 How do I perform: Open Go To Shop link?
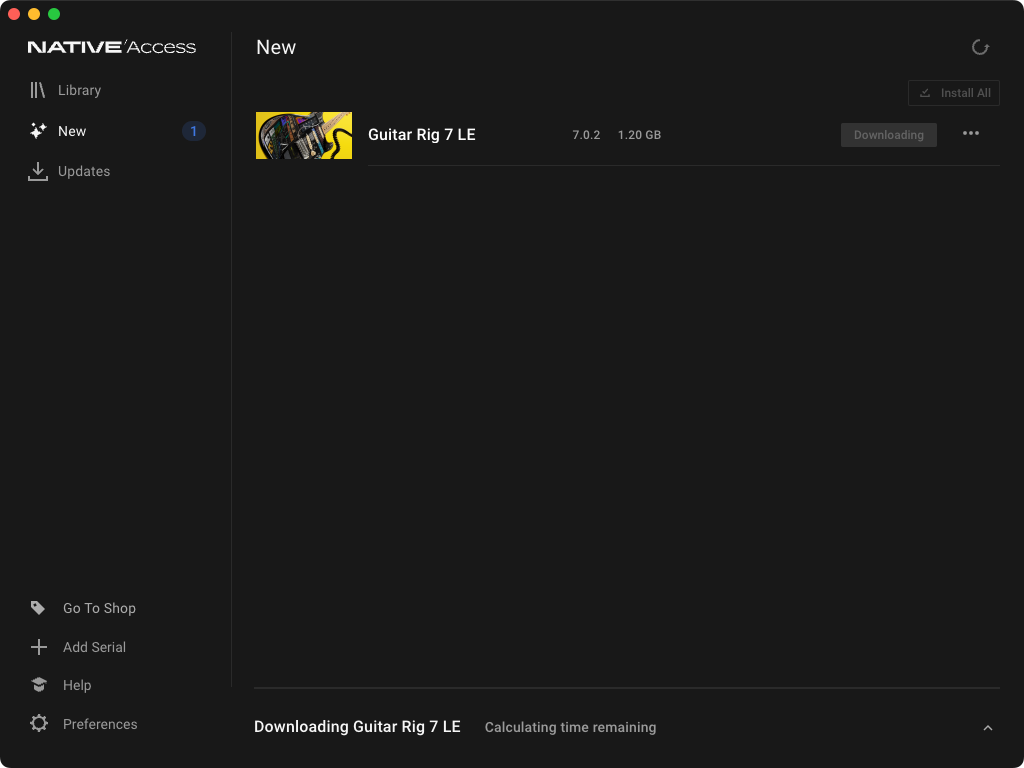[99, 608]
